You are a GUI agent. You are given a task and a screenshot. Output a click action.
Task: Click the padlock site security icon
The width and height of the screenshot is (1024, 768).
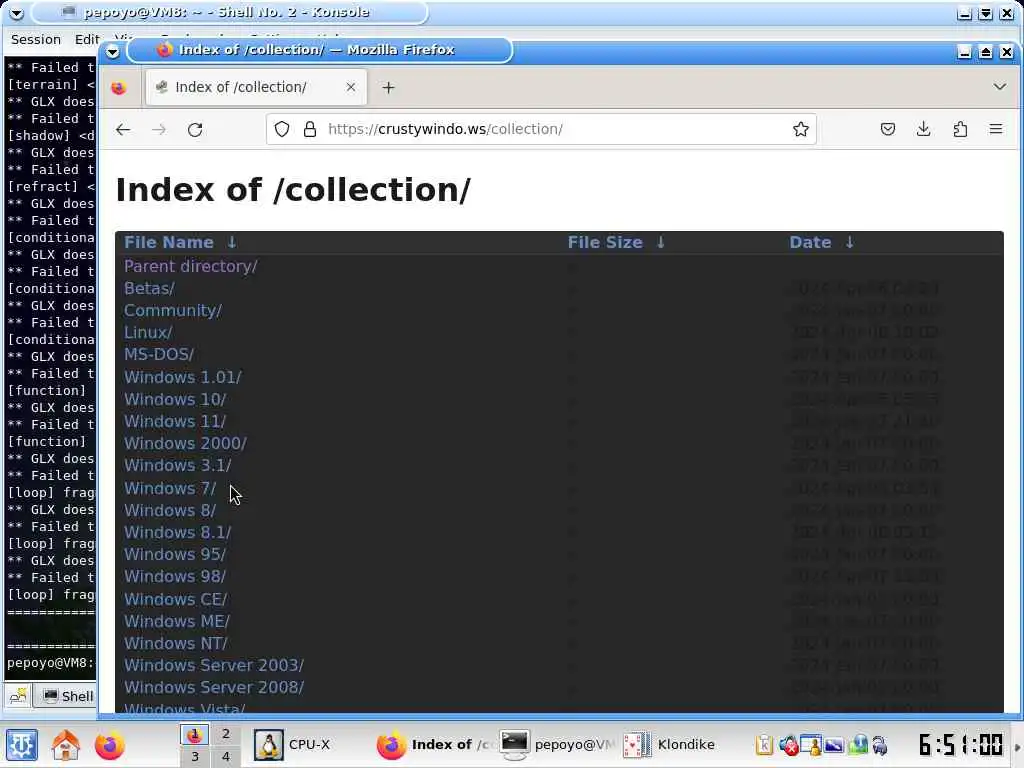click(x=310, y=129)
